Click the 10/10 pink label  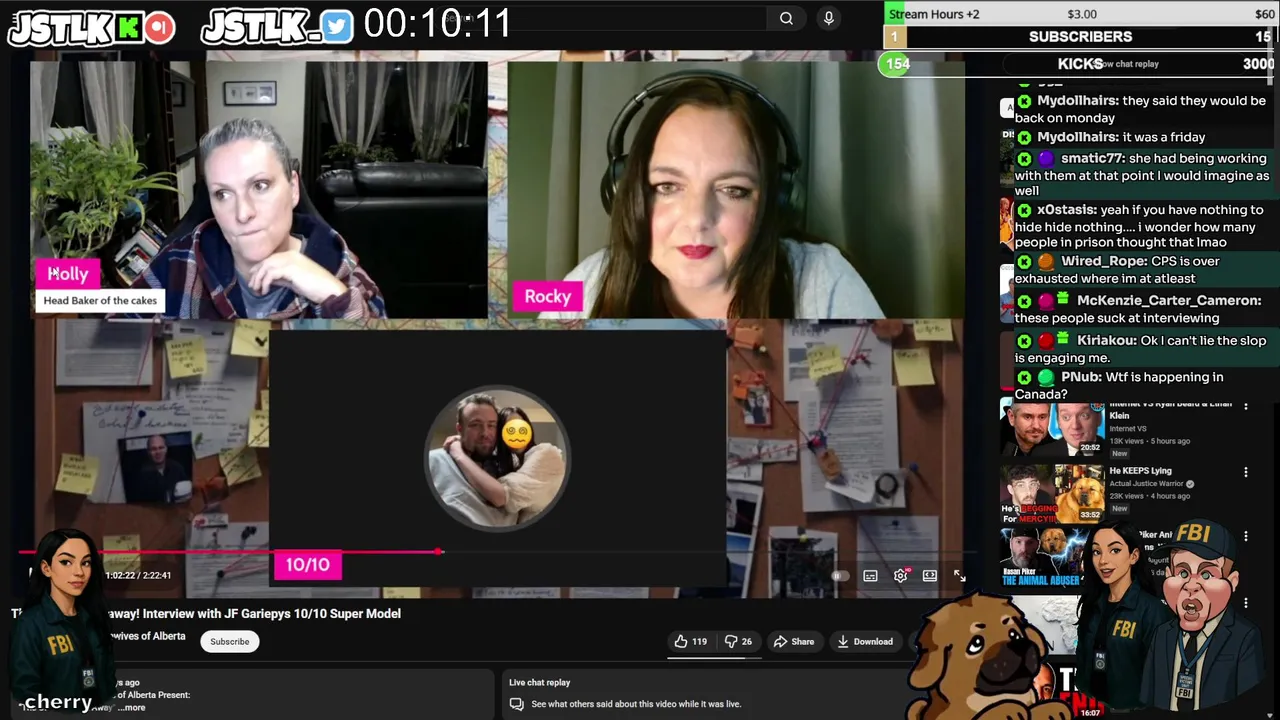(308, 565)
